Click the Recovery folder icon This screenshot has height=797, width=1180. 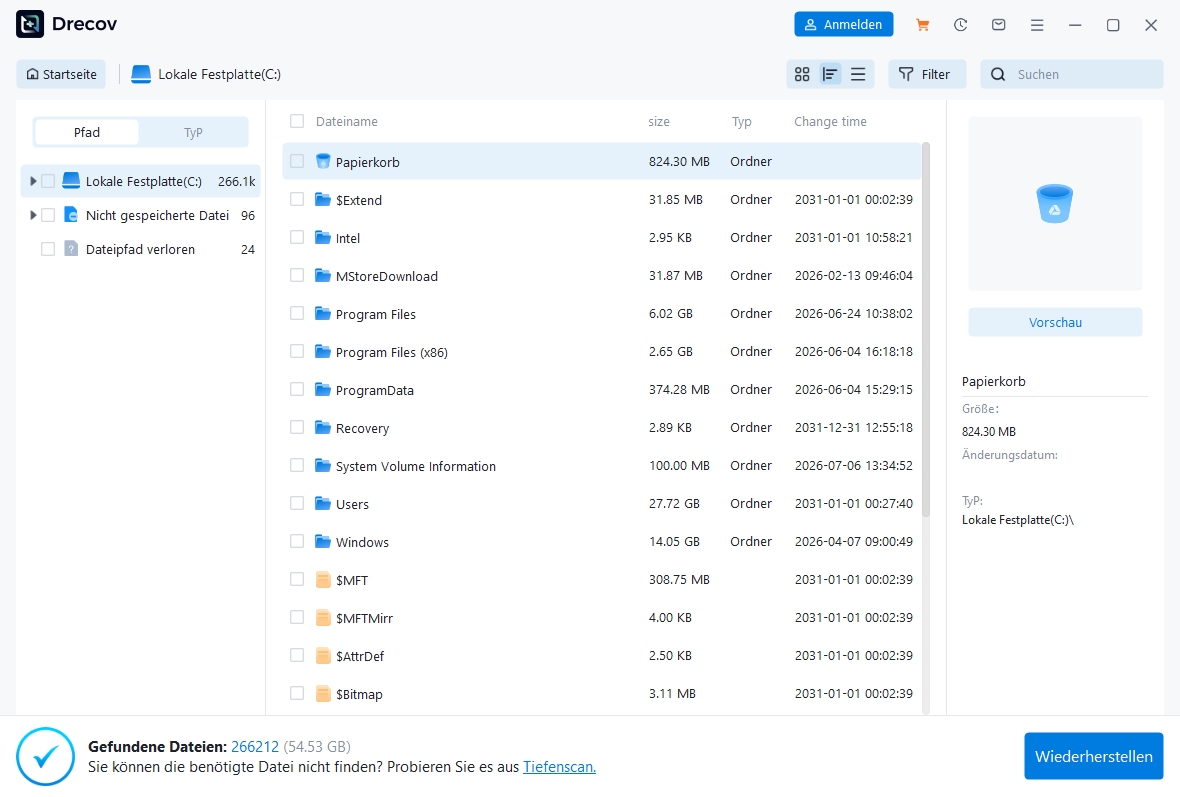click(323, 427)
